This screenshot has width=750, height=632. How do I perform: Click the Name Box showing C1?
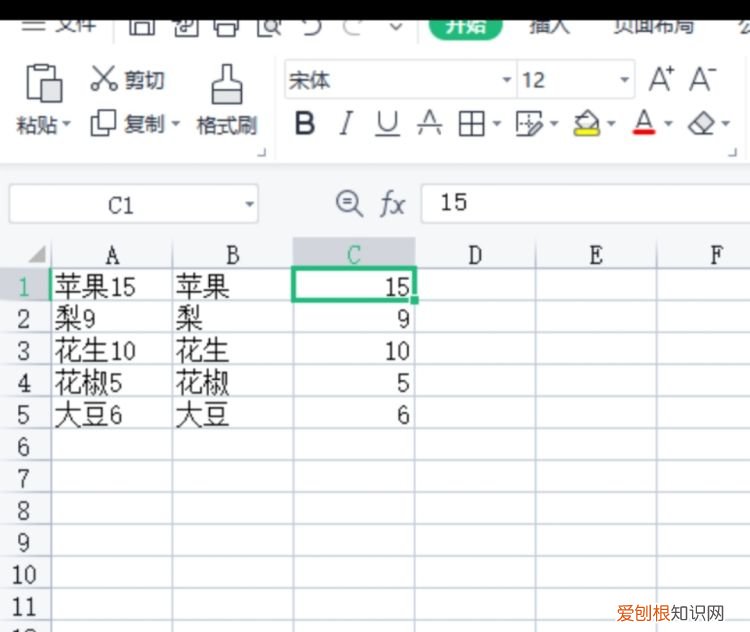coord(133,204)
